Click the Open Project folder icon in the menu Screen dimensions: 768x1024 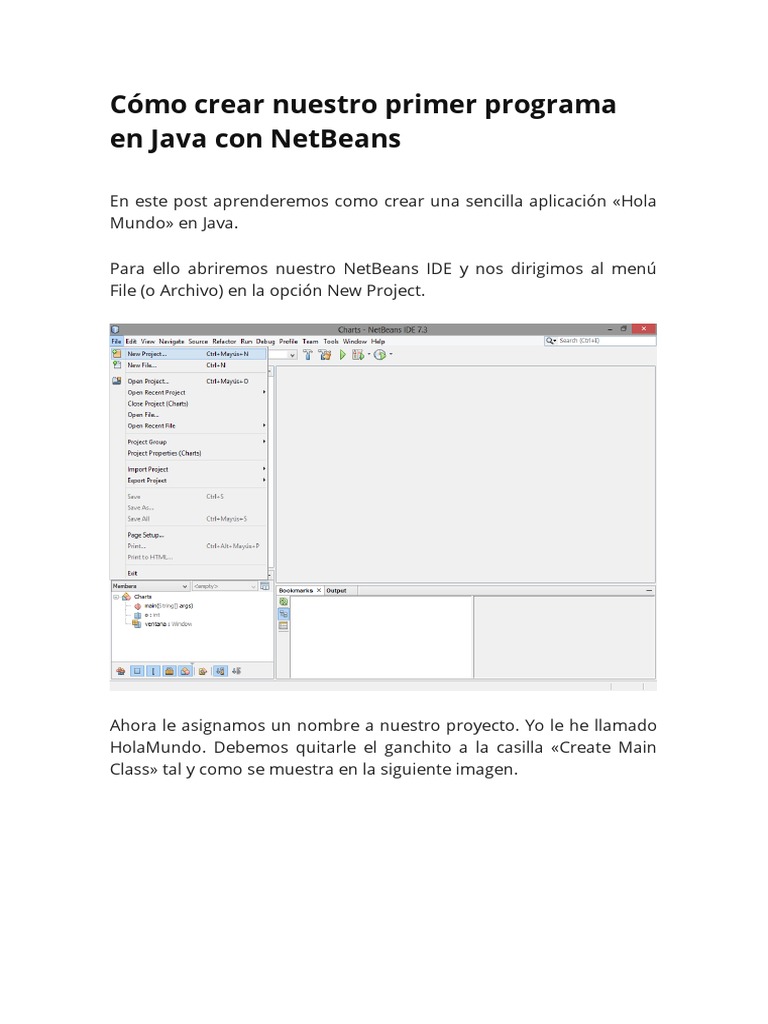[x=117, y=381]
